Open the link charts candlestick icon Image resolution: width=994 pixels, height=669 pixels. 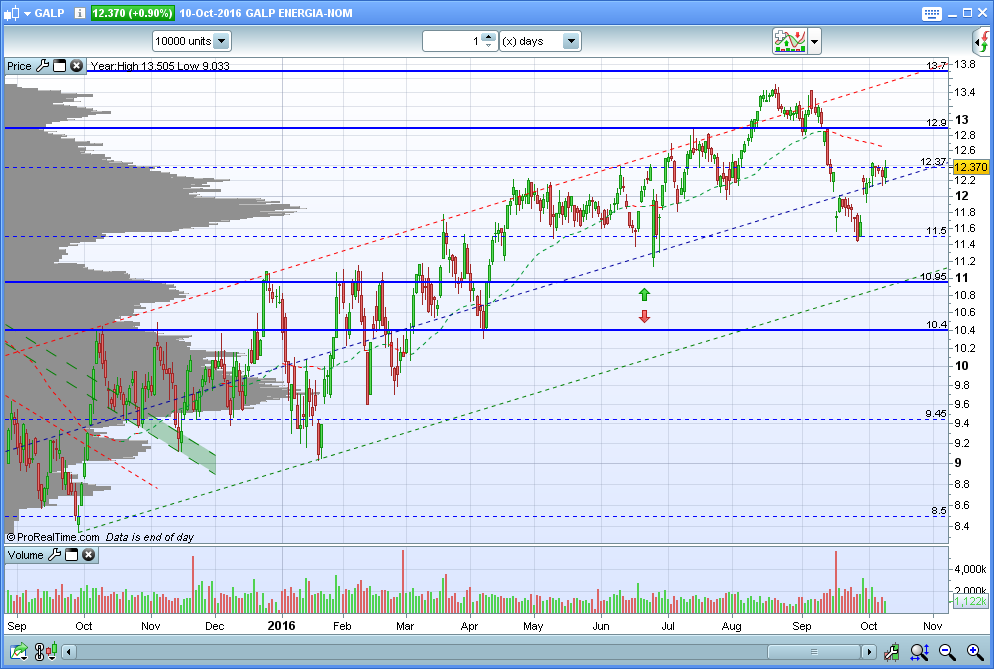[46, 651]
